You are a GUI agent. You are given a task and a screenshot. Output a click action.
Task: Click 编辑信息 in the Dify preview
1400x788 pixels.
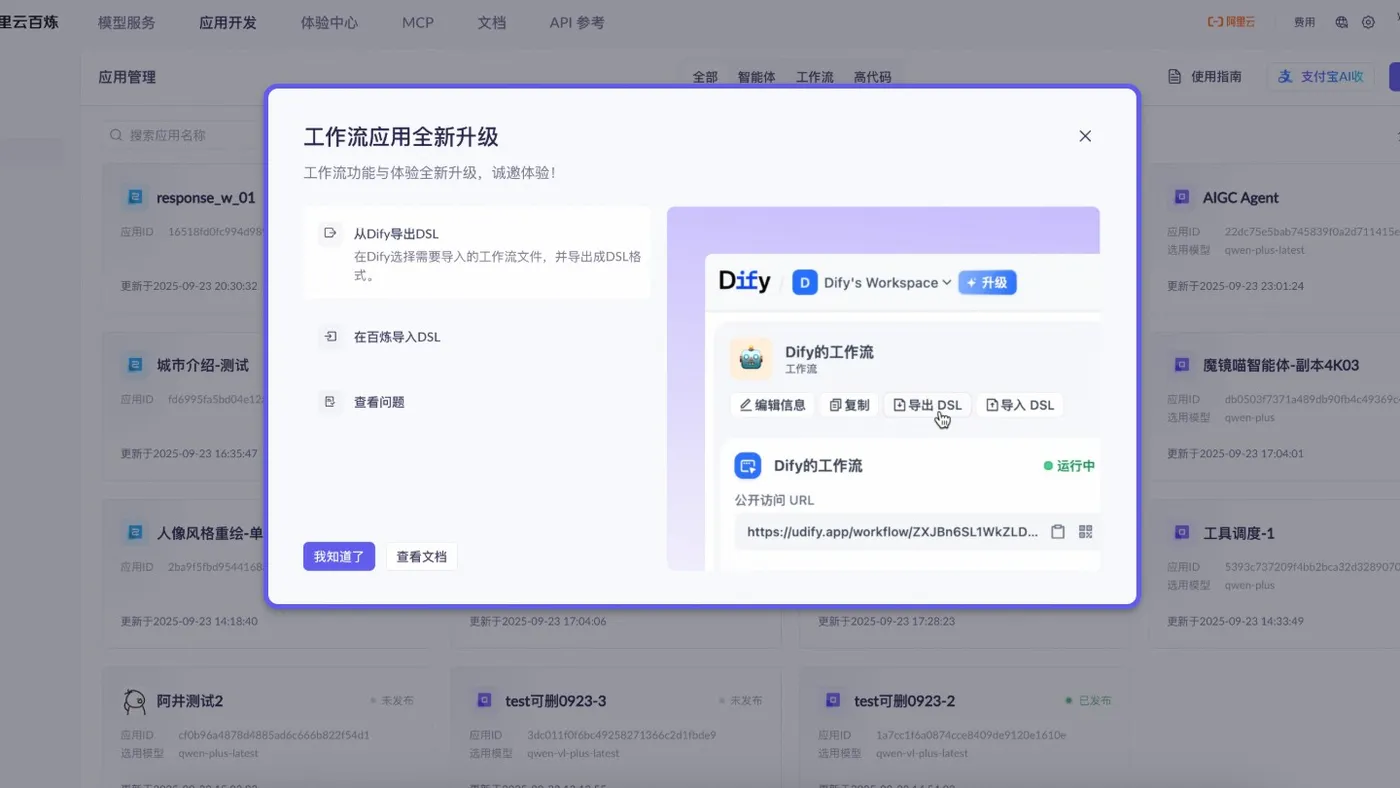[x=772, y=405]
